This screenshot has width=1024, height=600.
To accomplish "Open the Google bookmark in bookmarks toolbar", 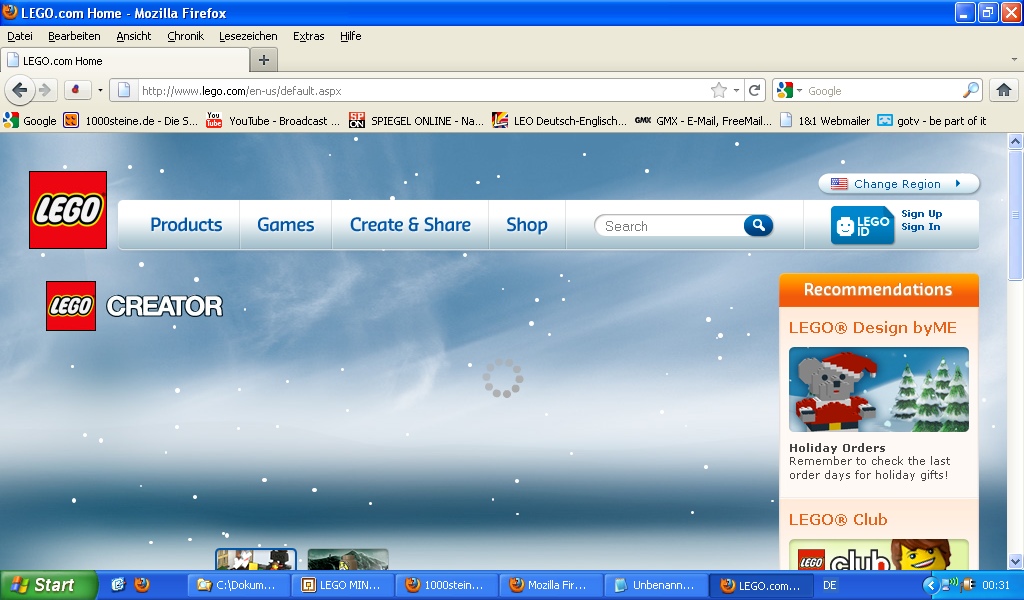I will 30,121.
